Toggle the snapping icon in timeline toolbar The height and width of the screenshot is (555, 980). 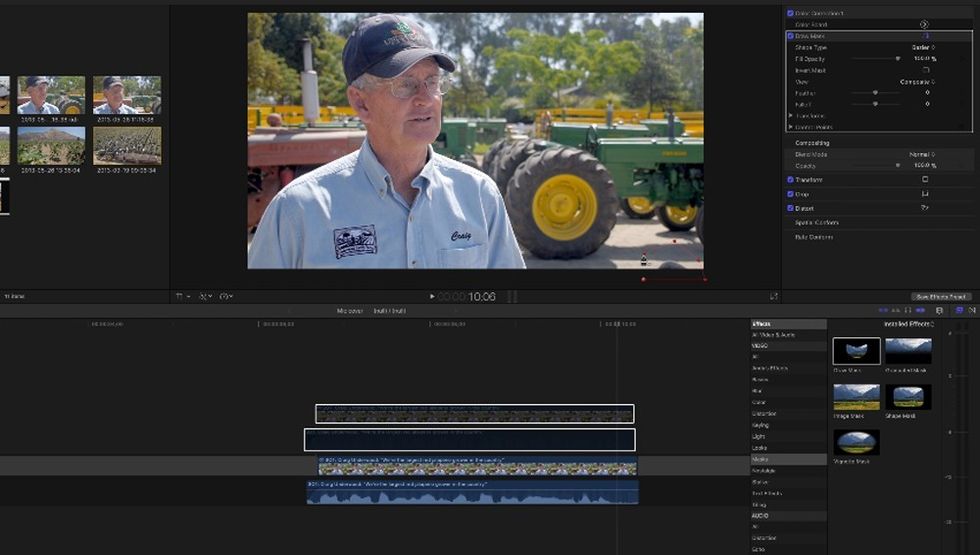tap(921, 311)
